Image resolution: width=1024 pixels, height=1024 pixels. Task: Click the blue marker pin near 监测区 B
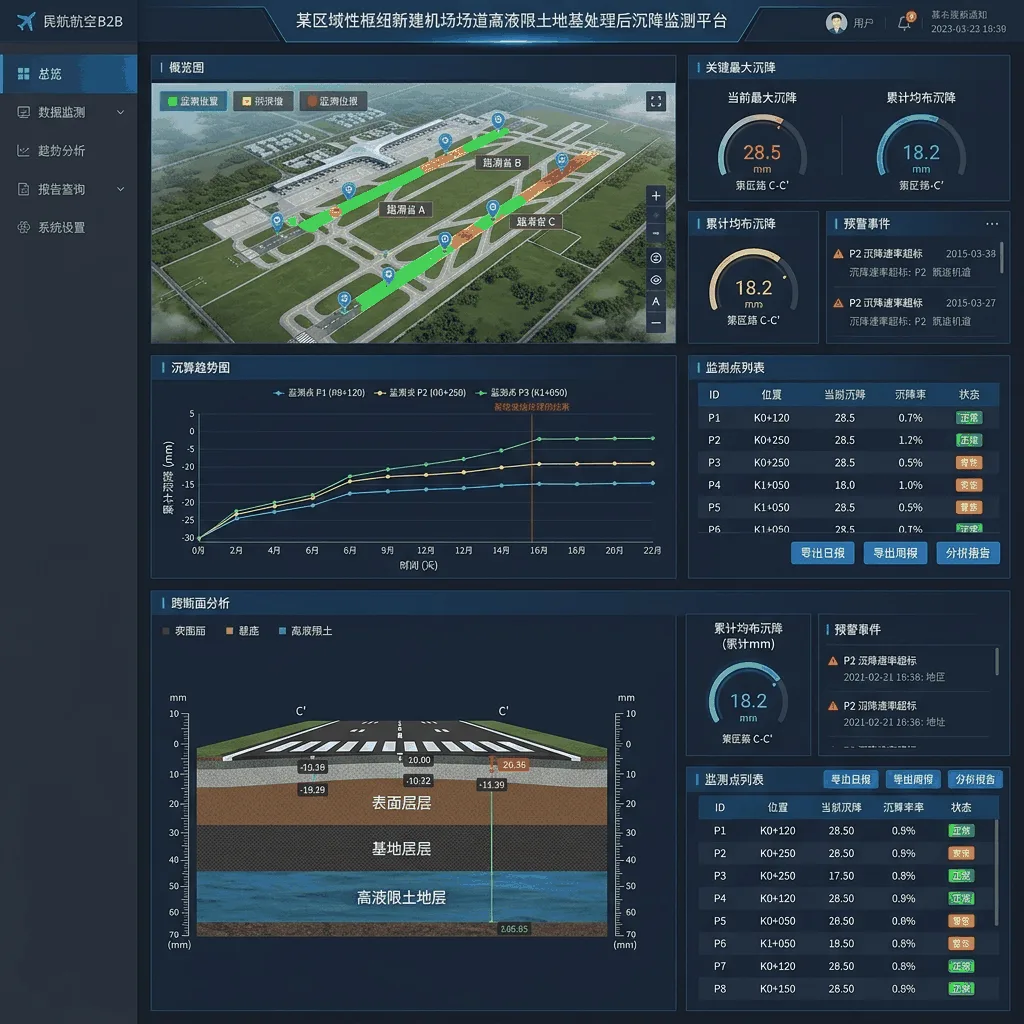pos(498,121)
